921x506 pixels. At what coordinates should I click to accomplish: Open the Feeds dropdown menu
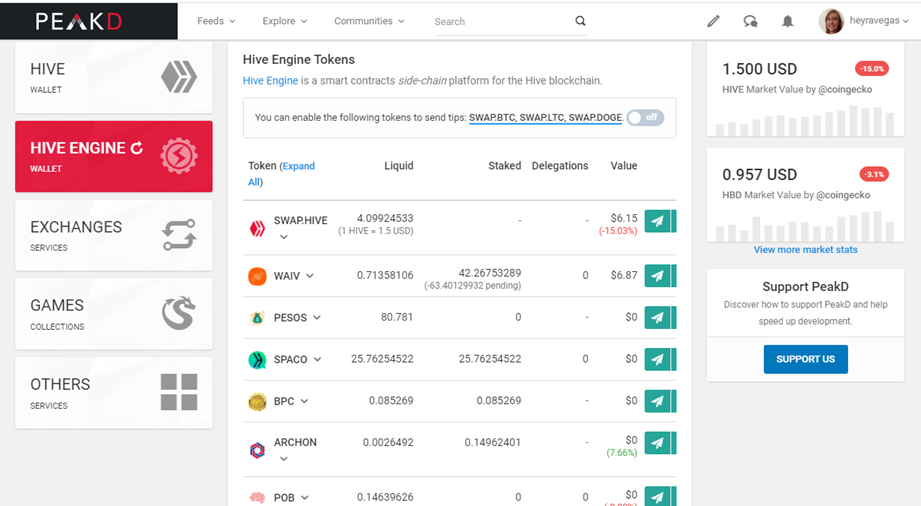216,21
